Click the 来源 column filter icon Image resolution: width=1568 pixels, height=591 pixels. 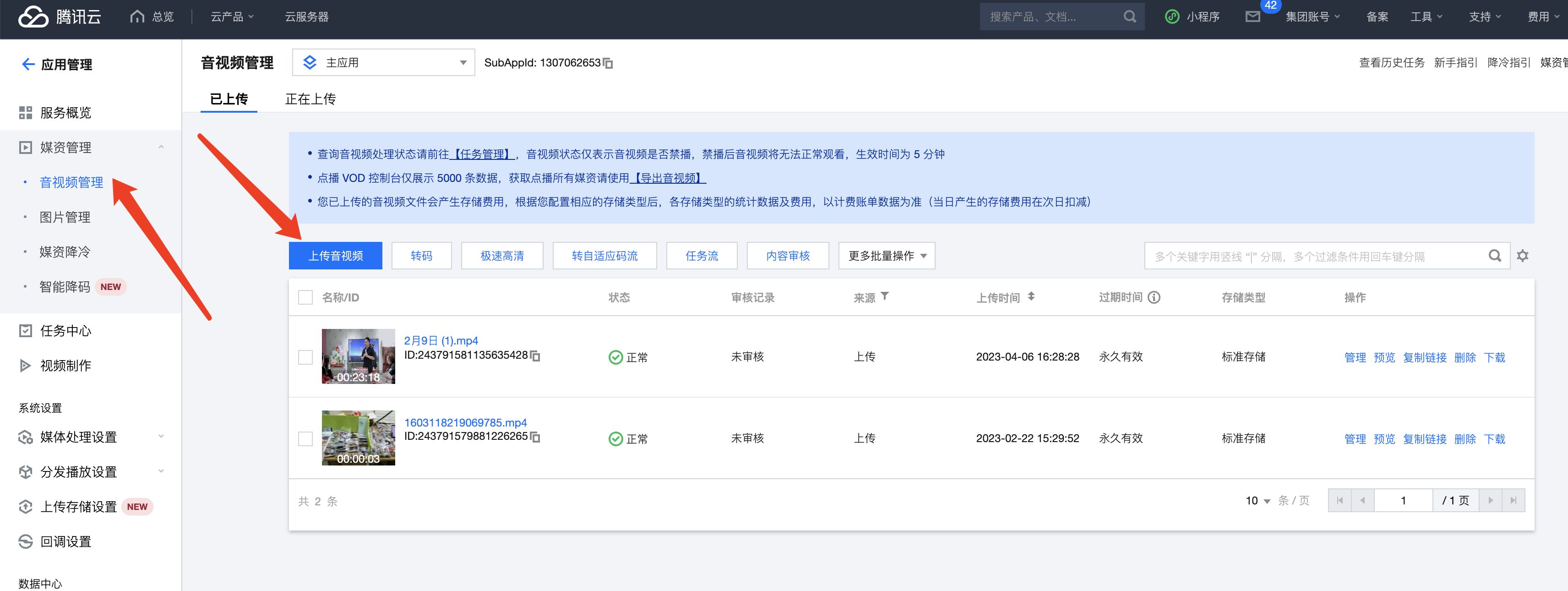[x=884, y=296]
